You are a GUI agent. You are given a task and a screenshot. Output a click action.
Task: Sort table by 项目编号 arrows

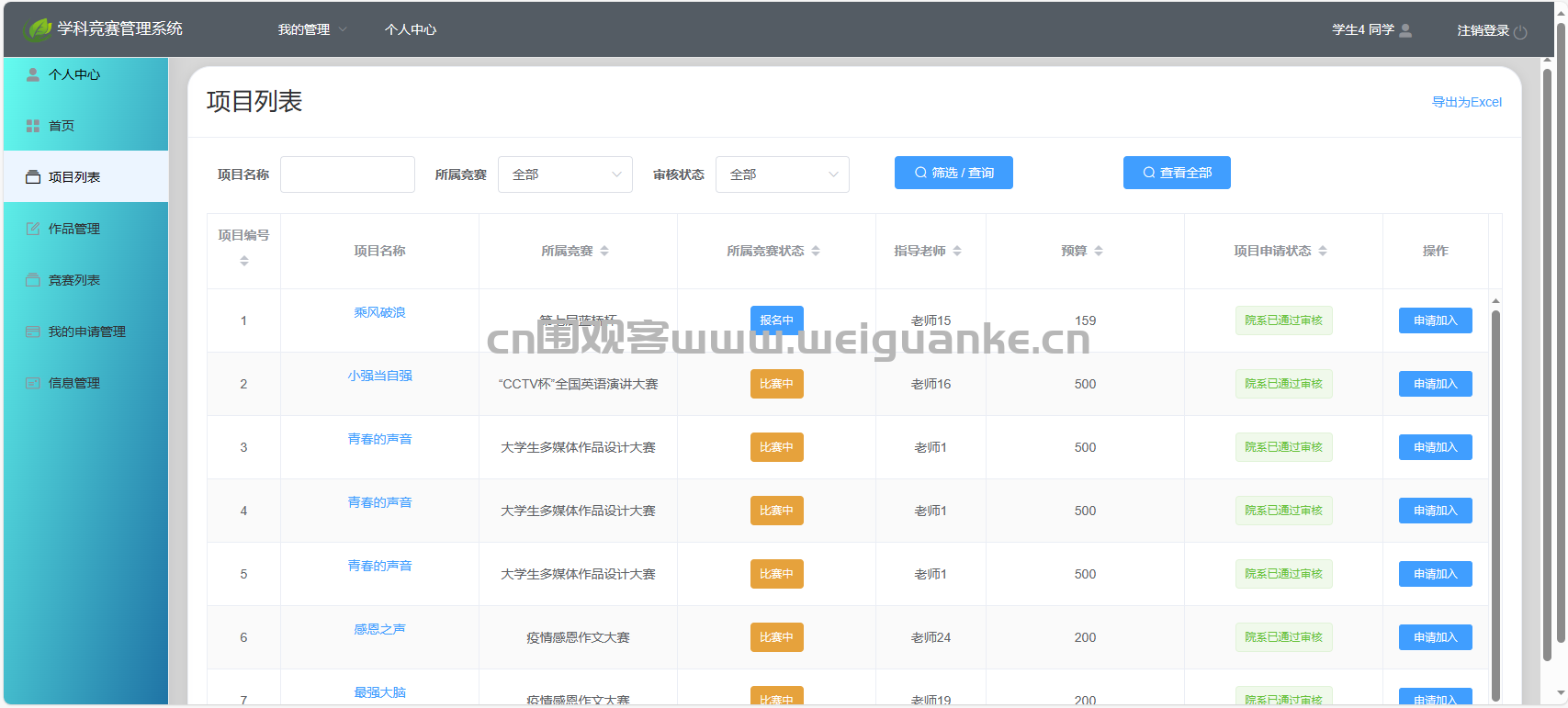[244, 262]
